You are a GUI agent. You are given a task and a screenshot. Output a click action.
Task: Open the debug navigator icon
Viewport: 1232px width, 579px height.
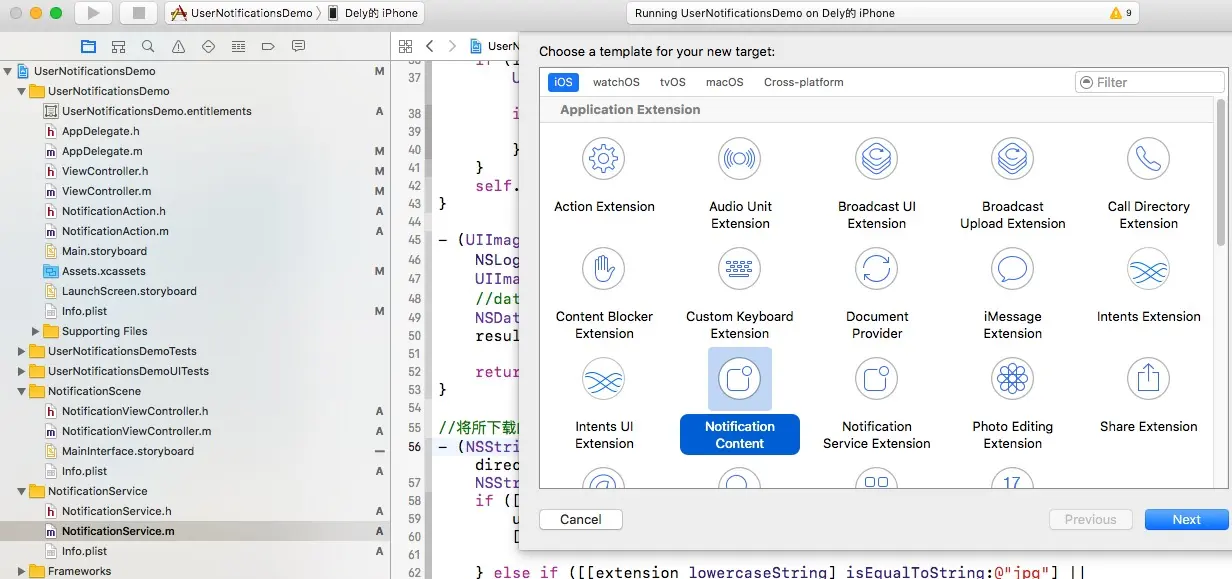point(238,46)
